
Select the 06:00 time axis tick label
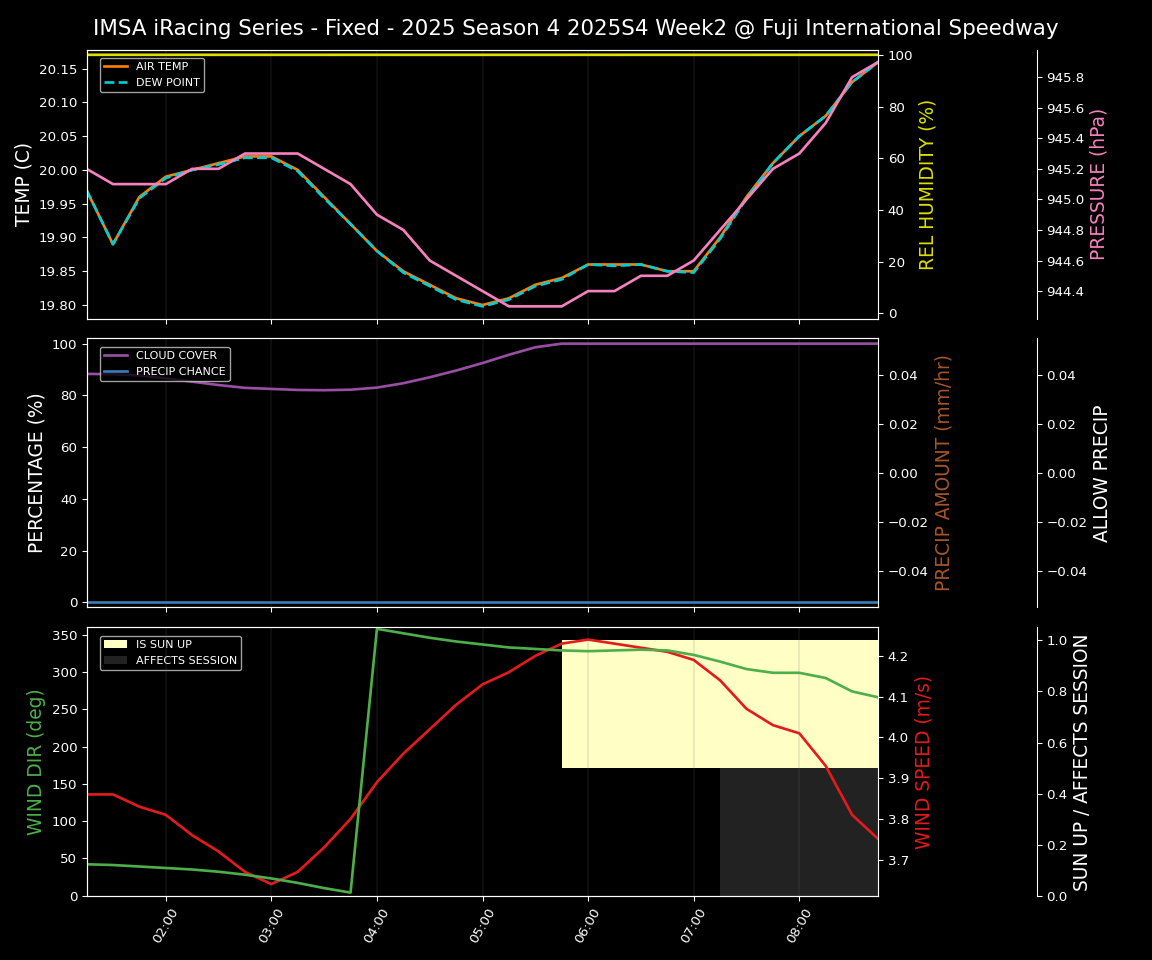pyautogui.click(x=588, y=920)
